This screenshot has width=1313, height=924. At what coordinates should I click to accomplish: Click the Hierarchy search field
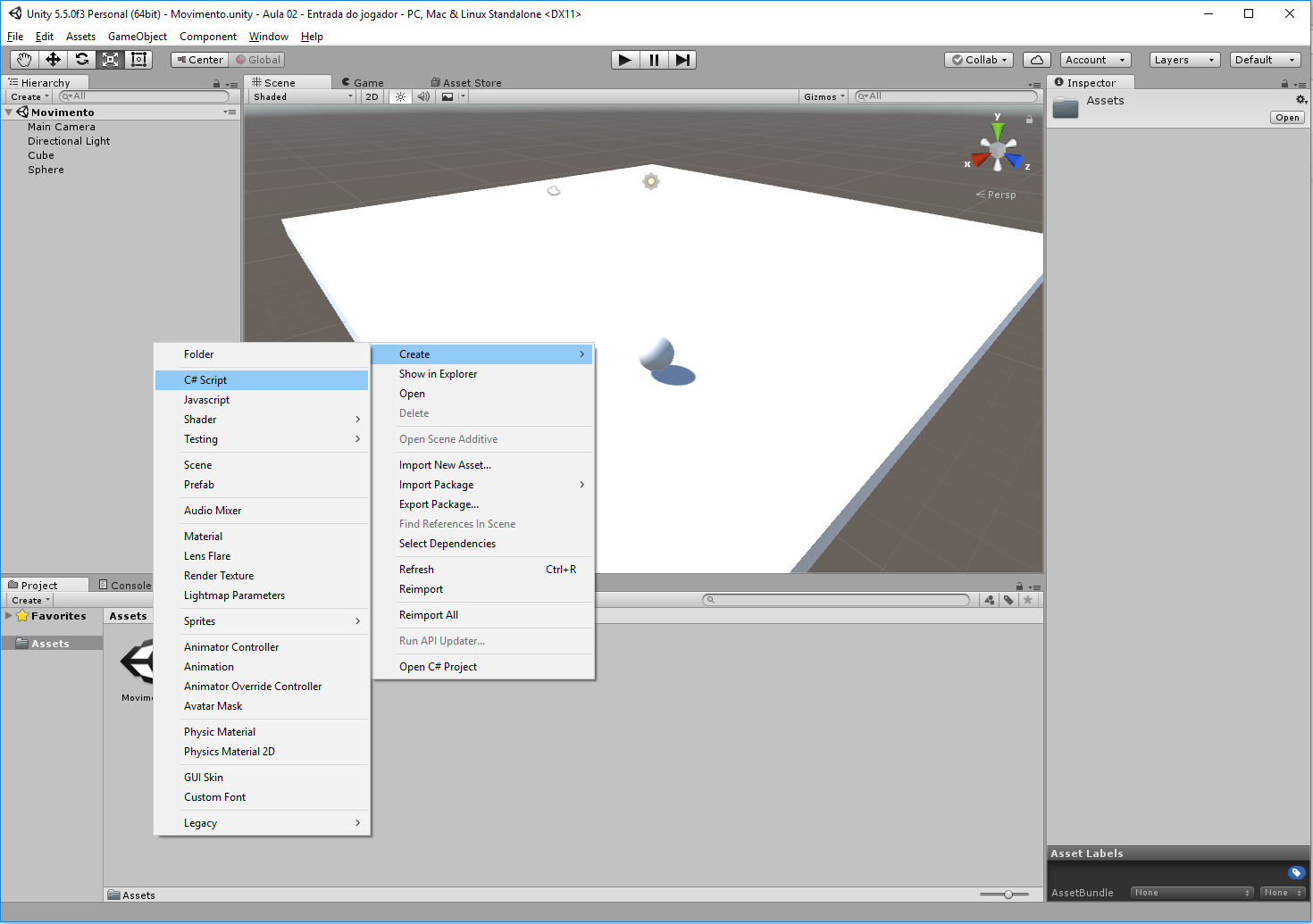pyautogui.click(x=144, y=96)
